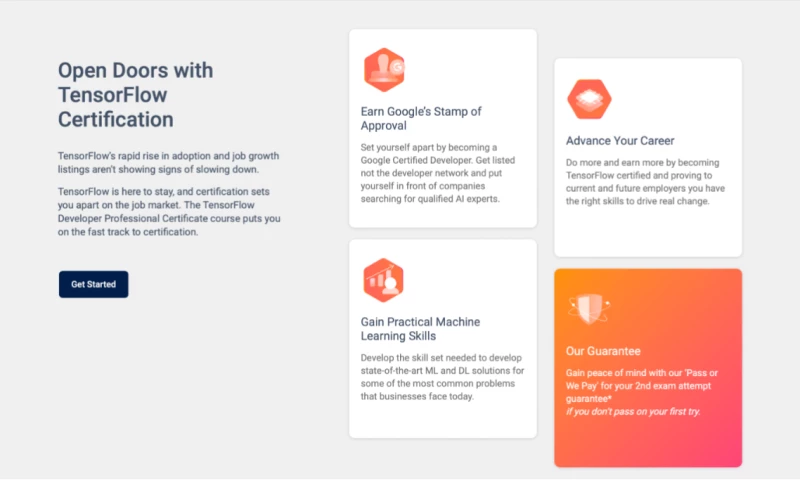Click the "Open Doors with TensorFlow Certification" headline
The width and height of the screenshot is (800, 480).
(x=135, y=95)
